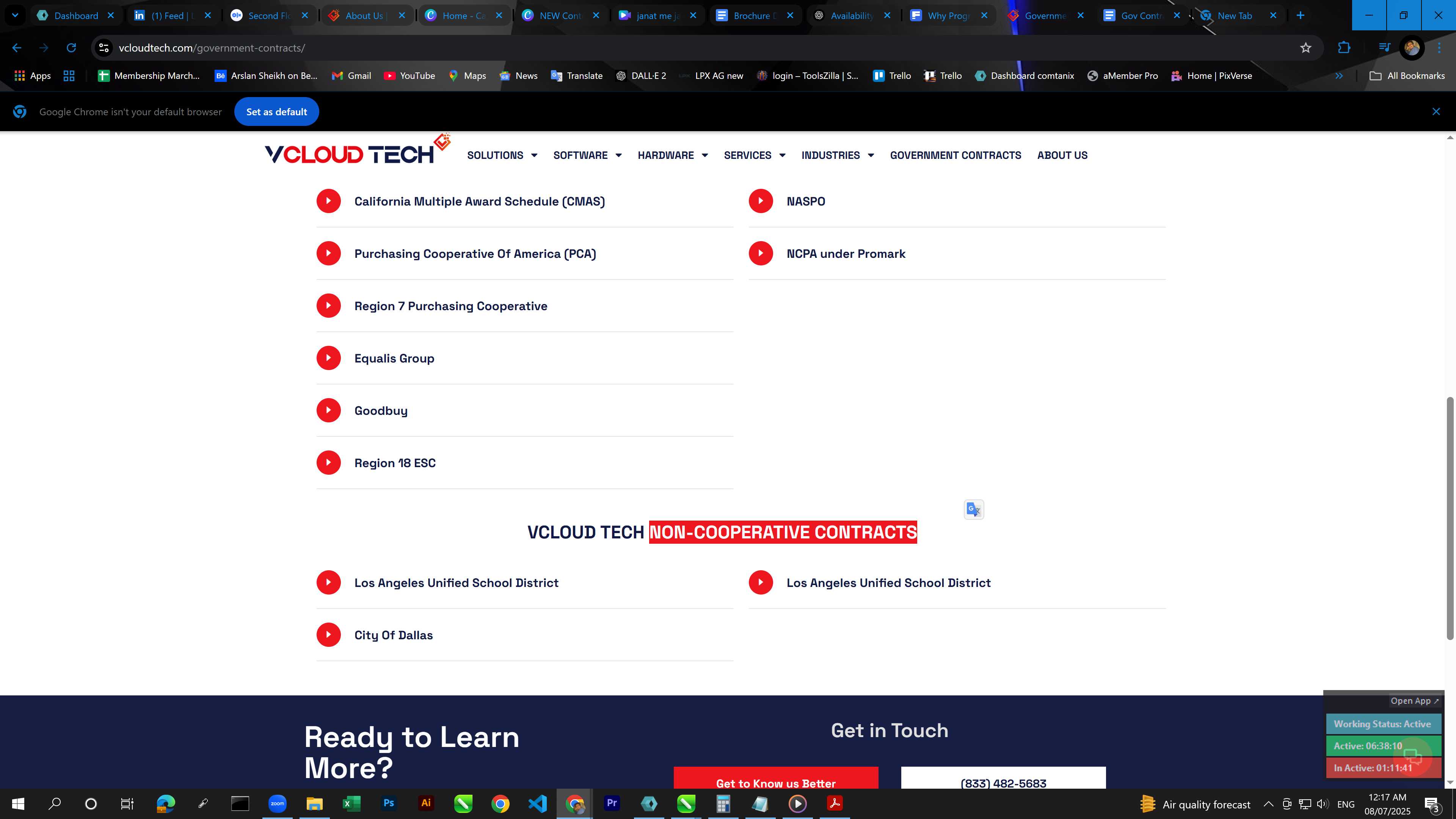The width and height of the screenshot is (1456, 819).
Task: Open Region 18 ESC link
Action: 394,463
